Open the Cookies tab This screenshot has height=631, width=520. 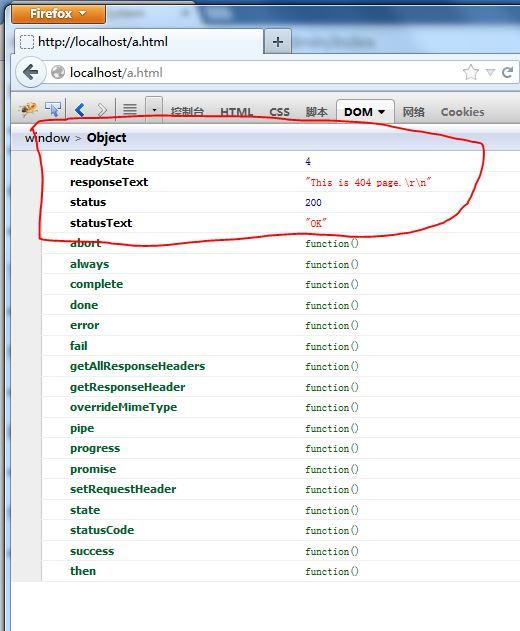pos(462,112)
